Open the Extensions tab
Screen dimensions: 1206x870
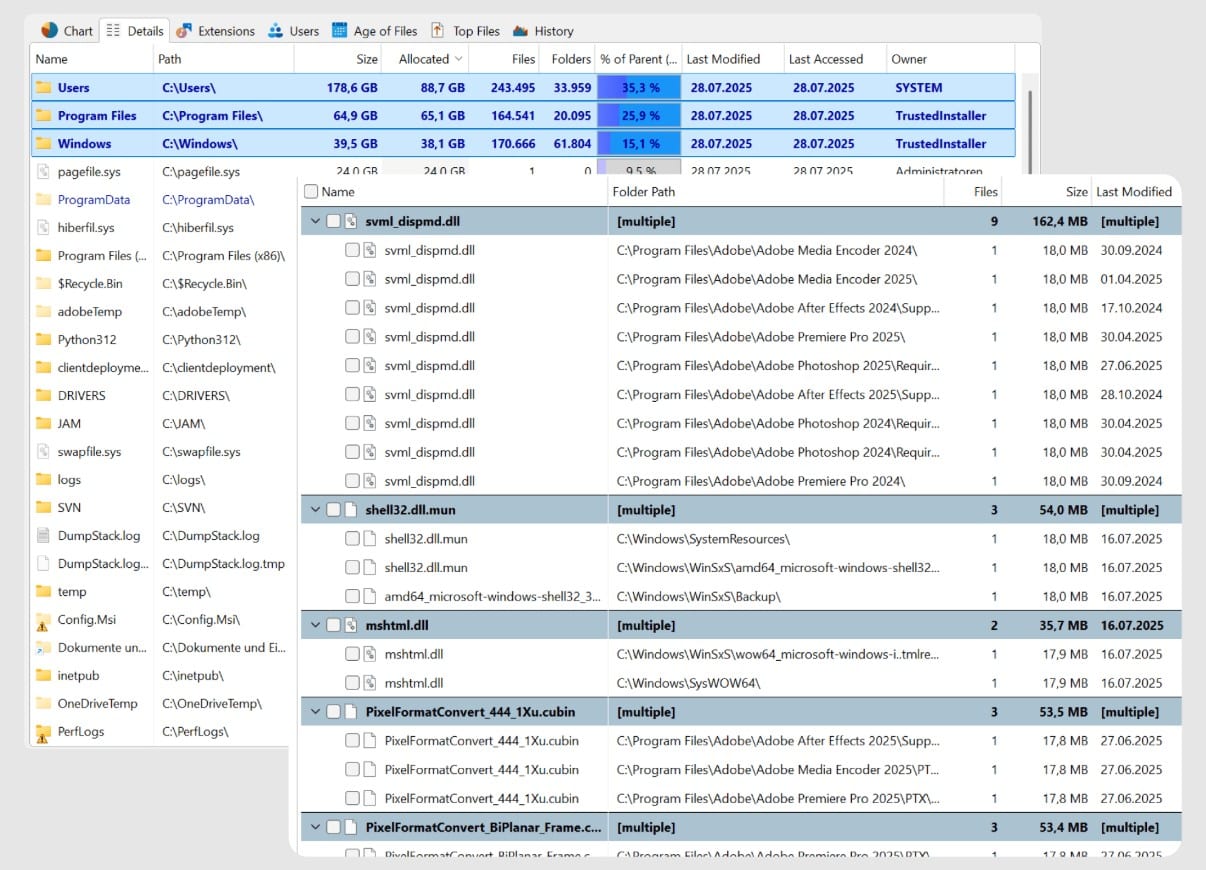click(x=216, y=31)
